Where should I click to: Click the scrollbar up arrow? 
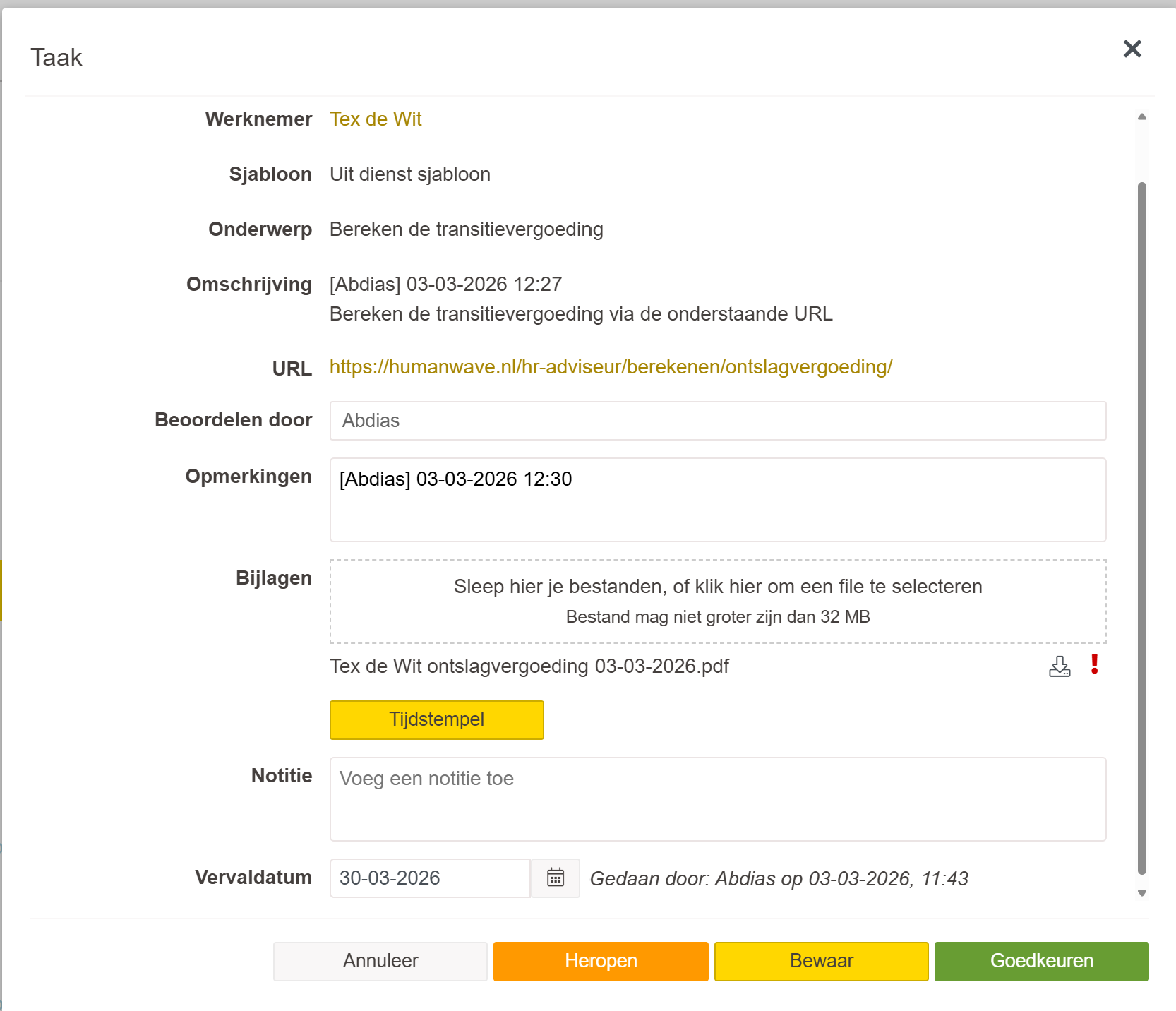[x=1141, y=117]
